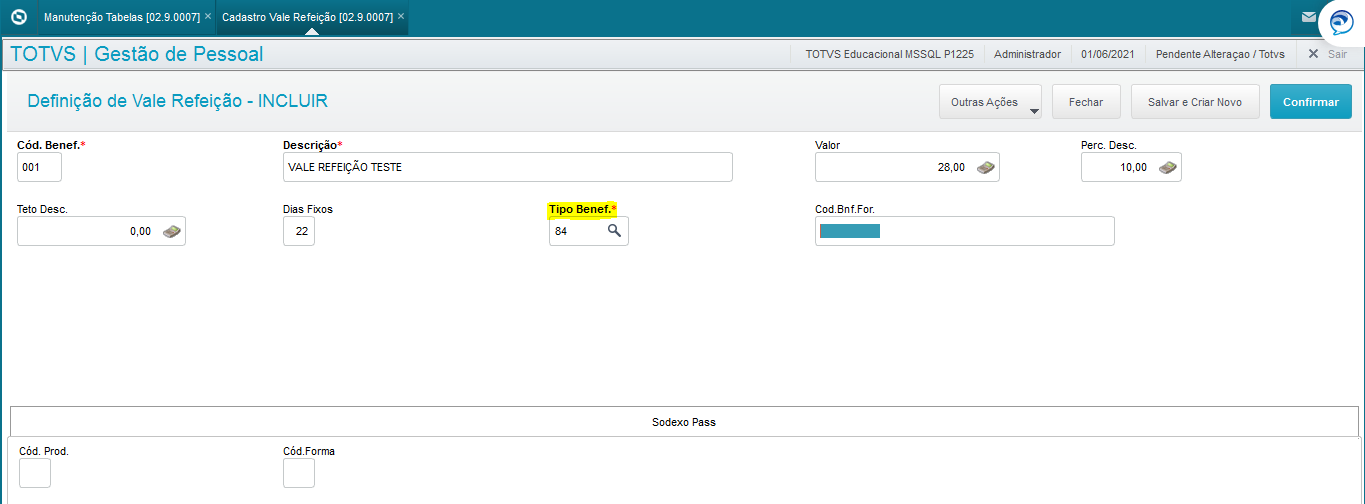Click the TOTVS home logo icon
Image resolution: width=1365 pixels, height=504 pixels.
click(17, 17)
